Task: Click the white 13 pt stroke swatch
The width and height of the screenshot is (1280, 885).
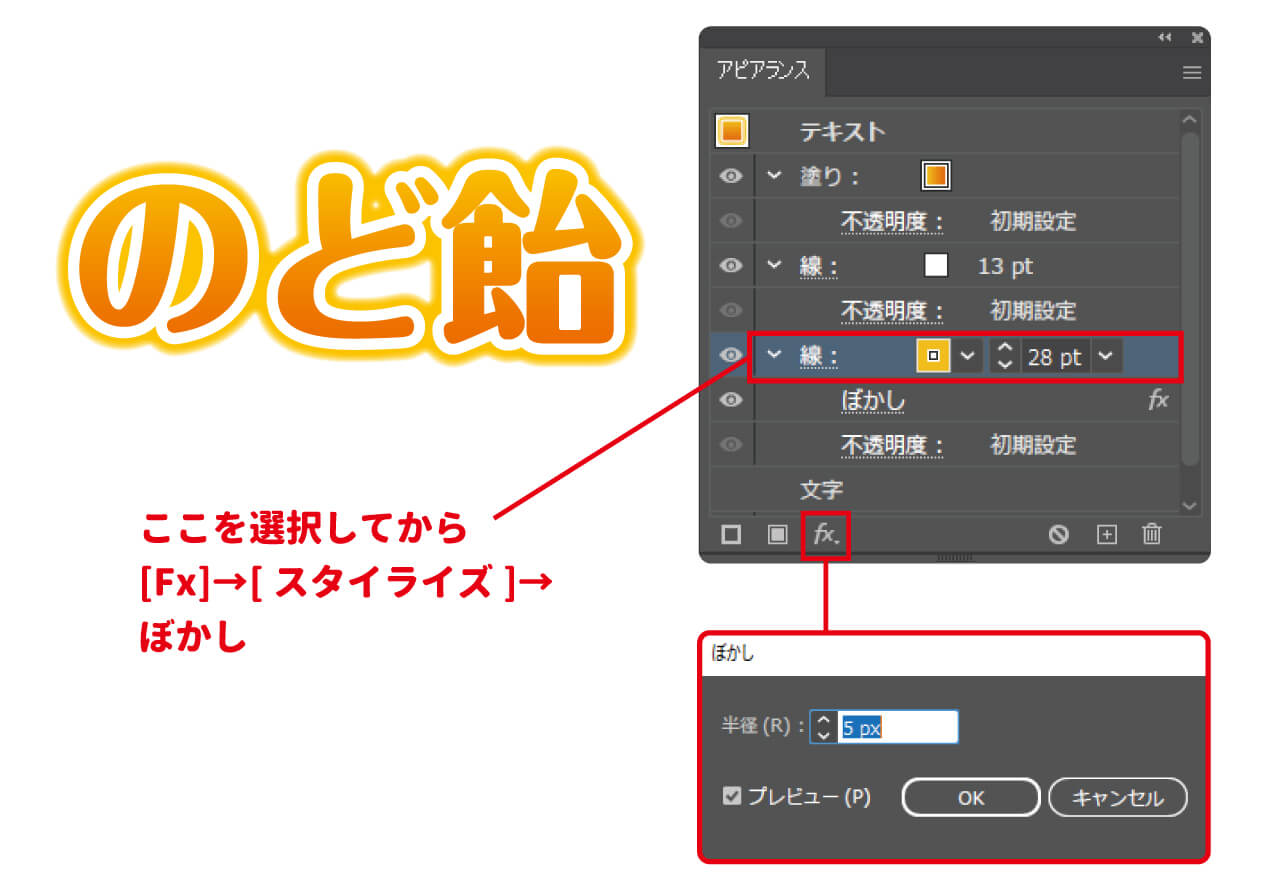Action: [935, 266]
